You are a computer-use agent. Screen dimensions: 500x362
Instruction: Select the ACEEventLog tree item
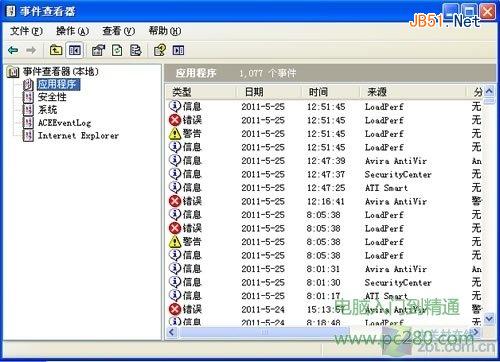64,123
